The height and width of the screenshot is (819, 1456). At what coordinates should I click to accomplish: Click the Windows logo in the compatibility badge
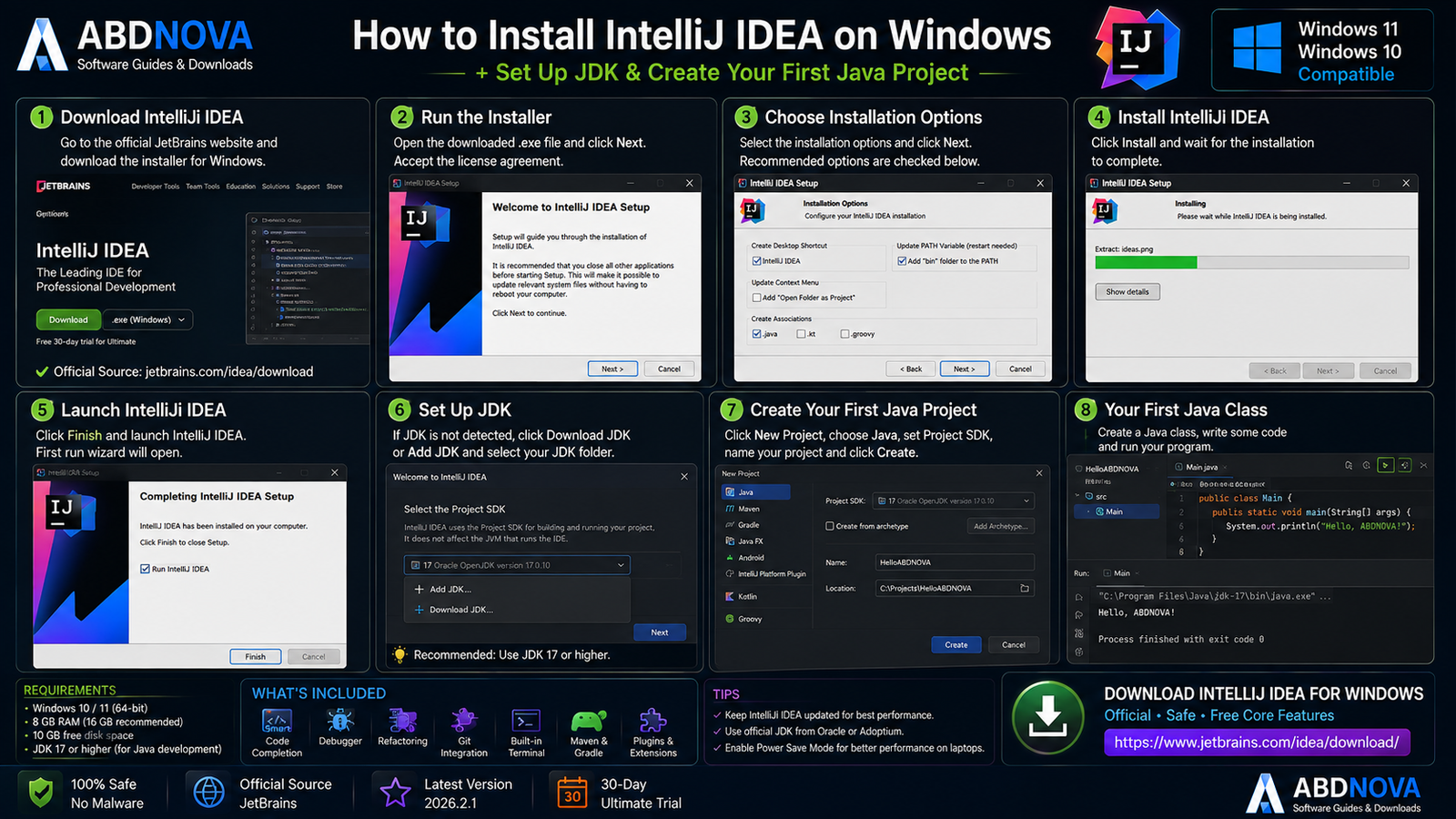pyautogui.click(x=1257, y=48)
